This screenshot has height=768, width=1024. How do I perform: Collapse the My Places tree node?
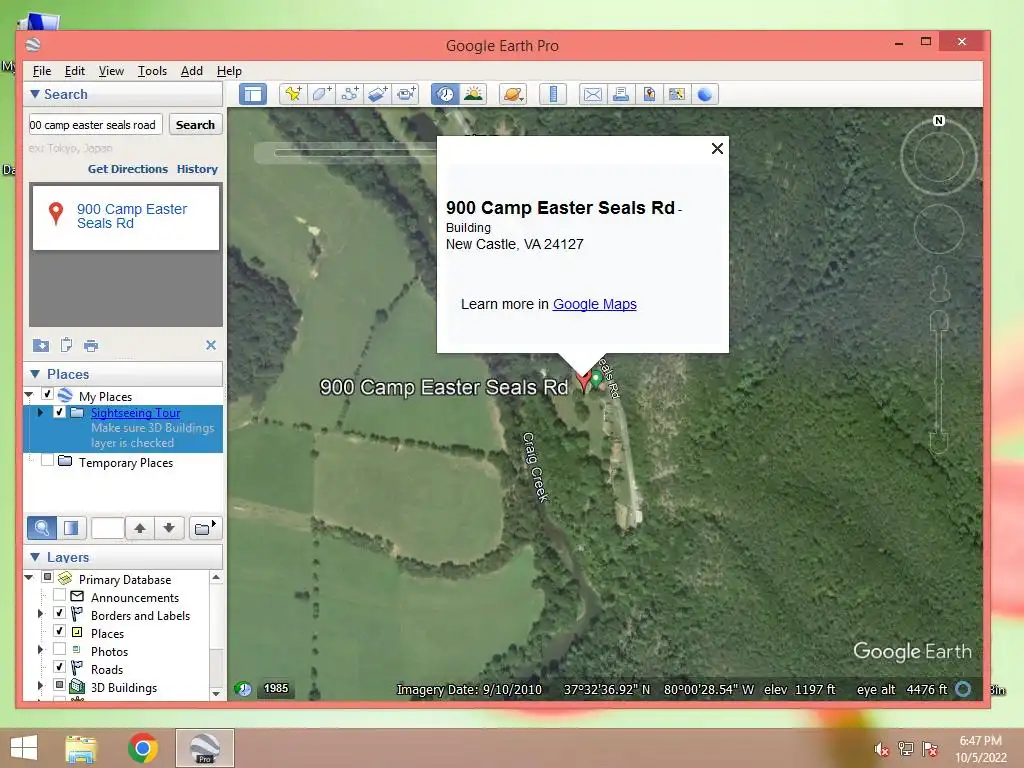click(29, 394)
